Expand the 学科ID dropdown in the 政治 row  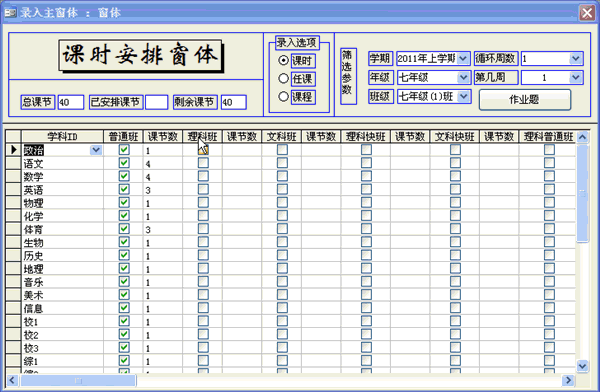96,150
